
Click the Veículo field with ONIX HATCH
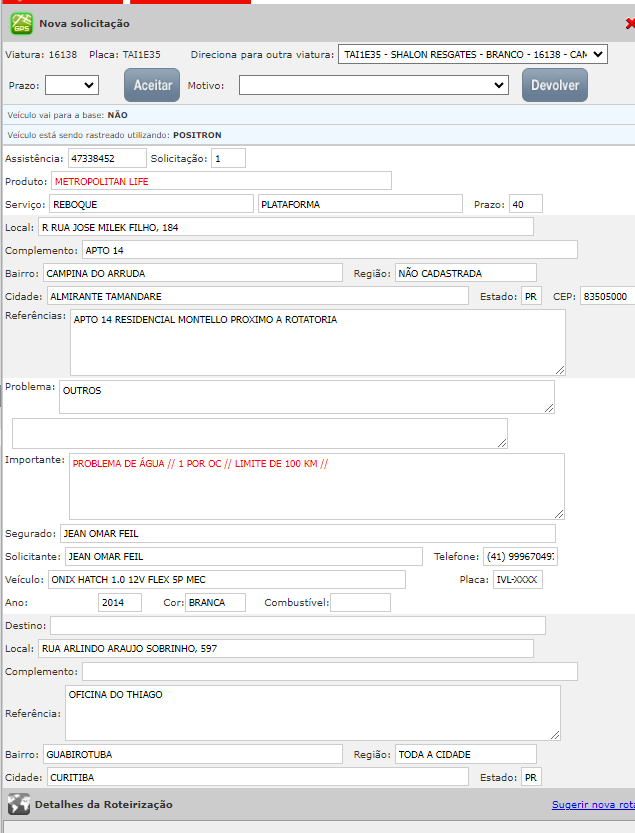(x=226, y=579)
